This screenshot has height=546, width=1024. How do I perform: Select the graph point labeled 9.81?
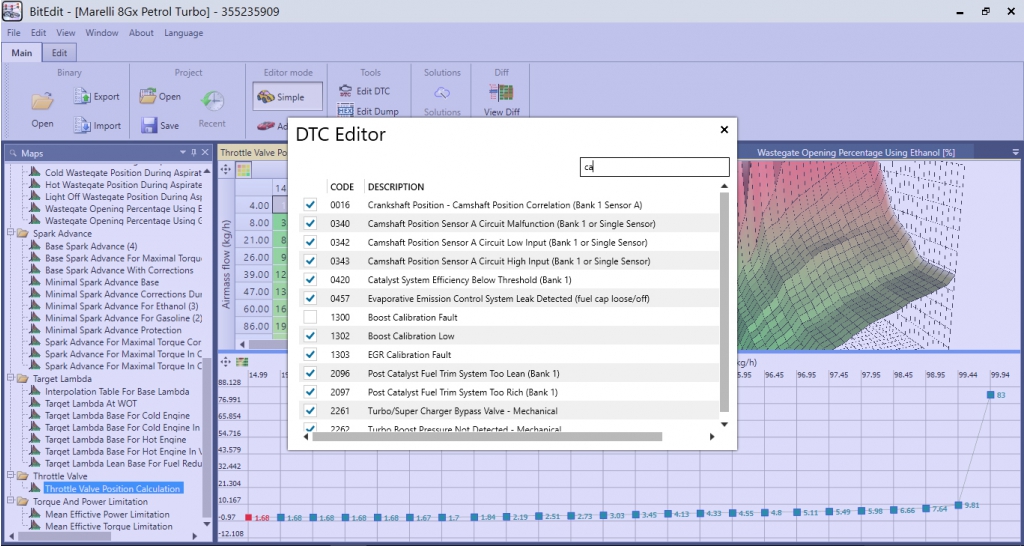(x=958, y=505)
